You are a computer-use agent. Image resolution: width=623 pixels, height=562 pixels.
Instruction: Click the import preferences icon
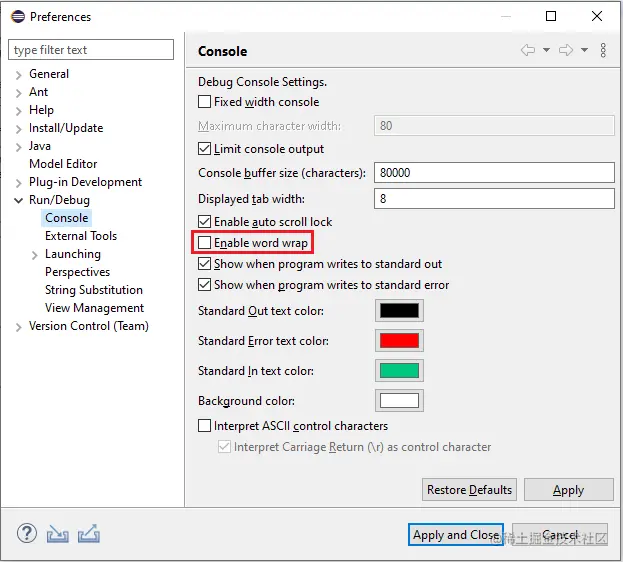point(57,534)
